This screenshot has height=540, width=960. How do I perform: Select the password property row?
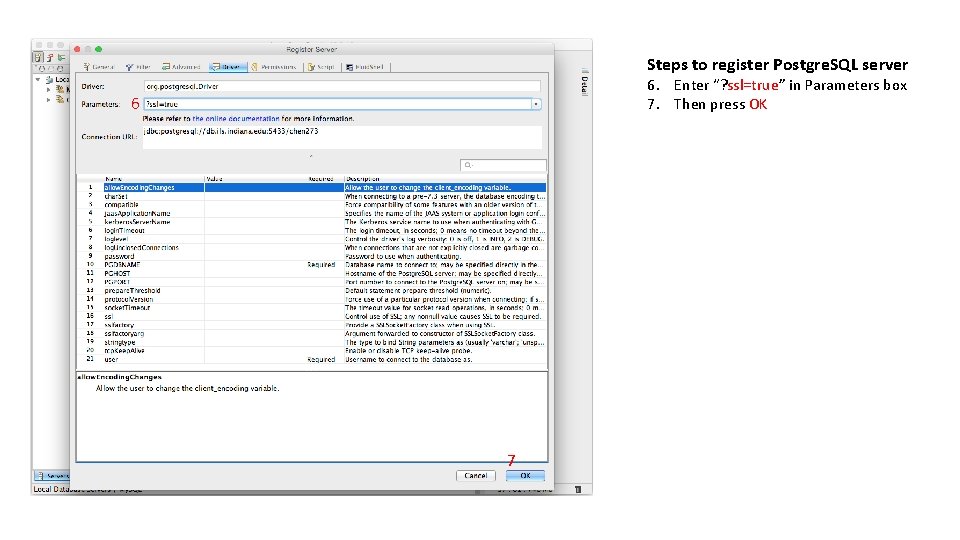(312, 256)
